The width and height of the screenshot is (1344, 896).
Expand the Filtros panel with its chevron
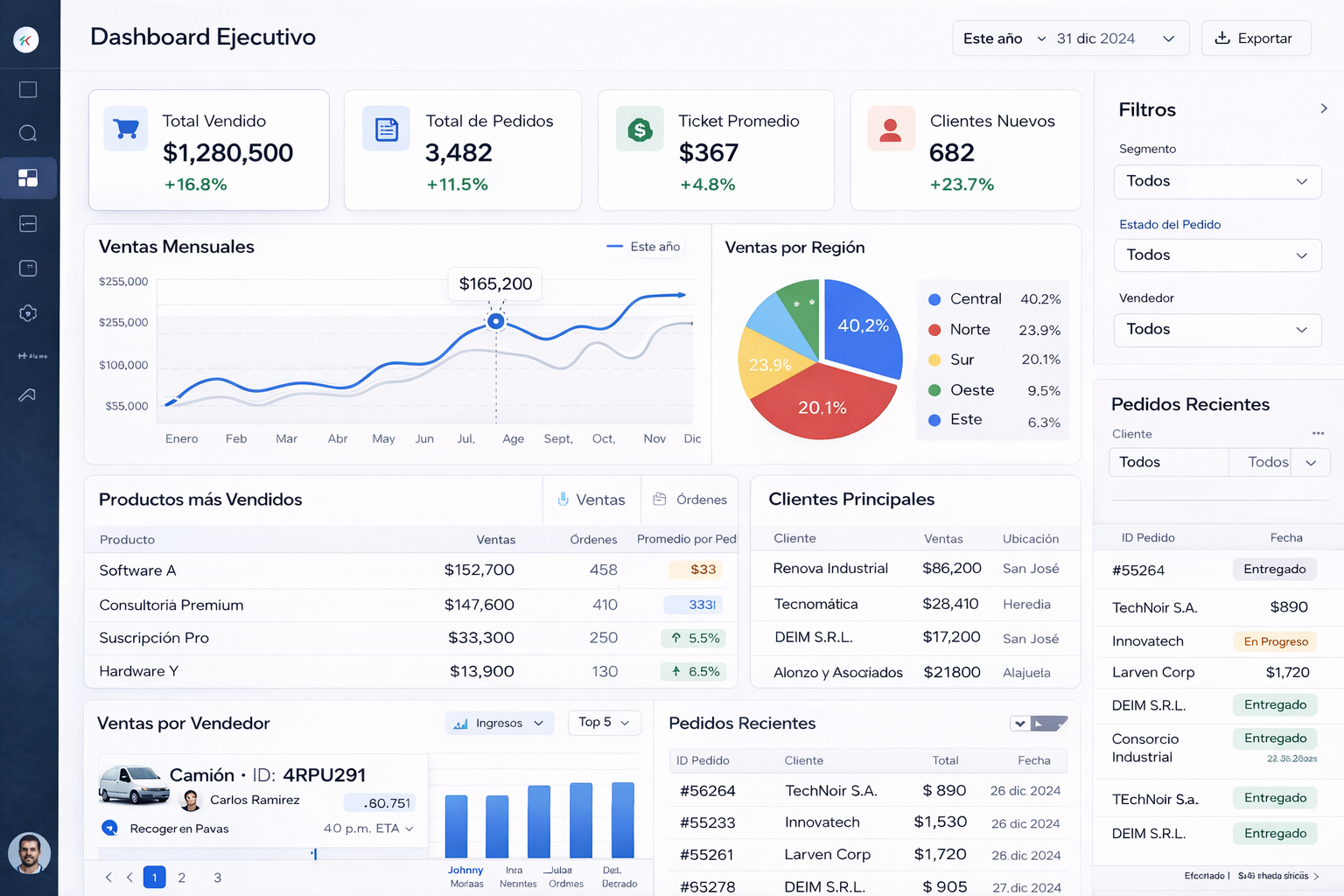1324,108
